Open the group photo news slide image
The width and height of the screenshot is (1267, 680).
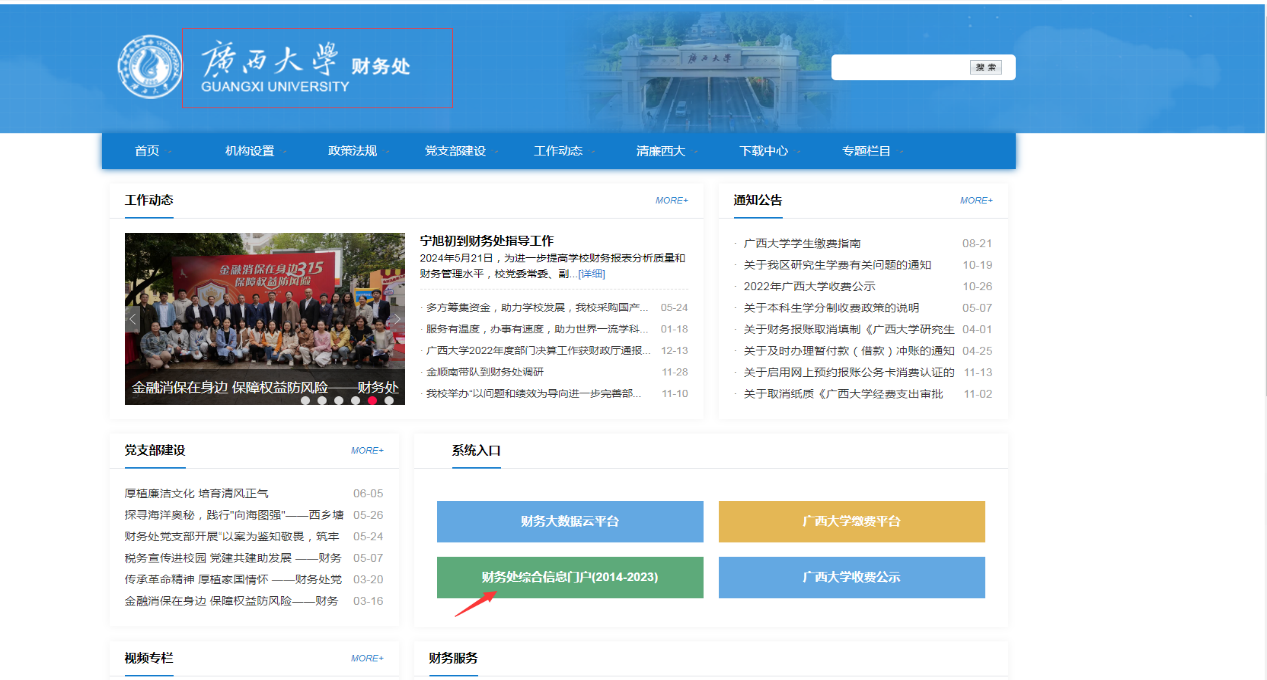click(x=265, y=310)
